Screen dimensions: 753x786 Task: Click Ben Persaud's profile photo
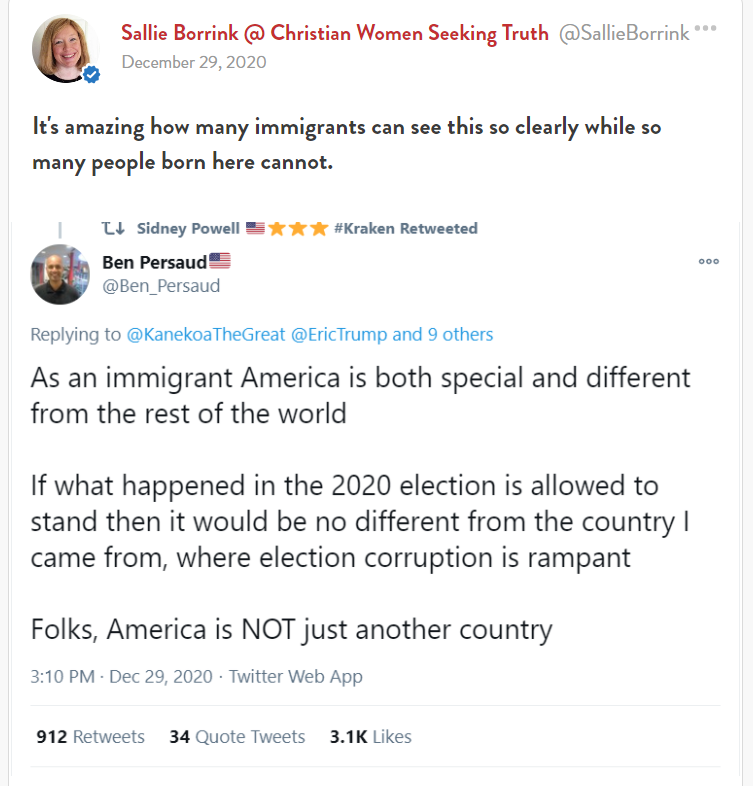(x=61, y=274)
